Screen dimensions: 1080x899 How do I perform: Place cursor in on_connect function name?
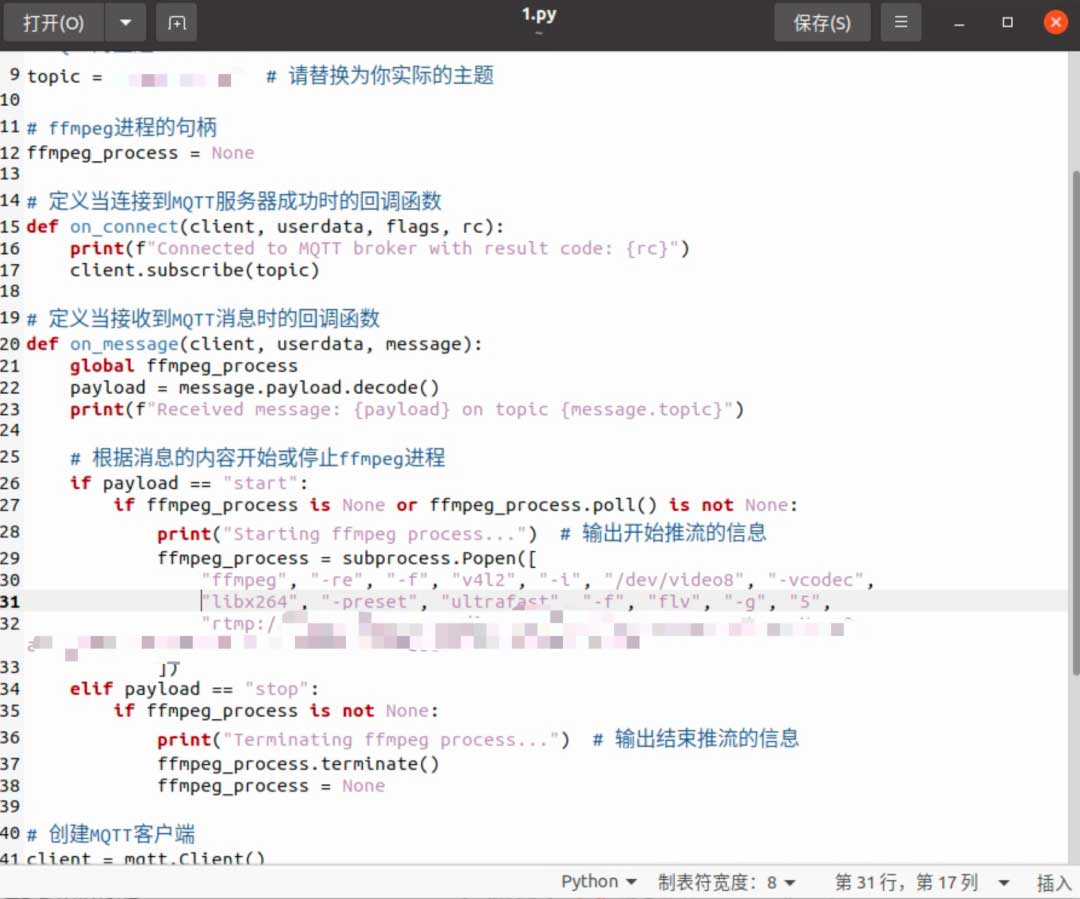[x=124, y=227]
